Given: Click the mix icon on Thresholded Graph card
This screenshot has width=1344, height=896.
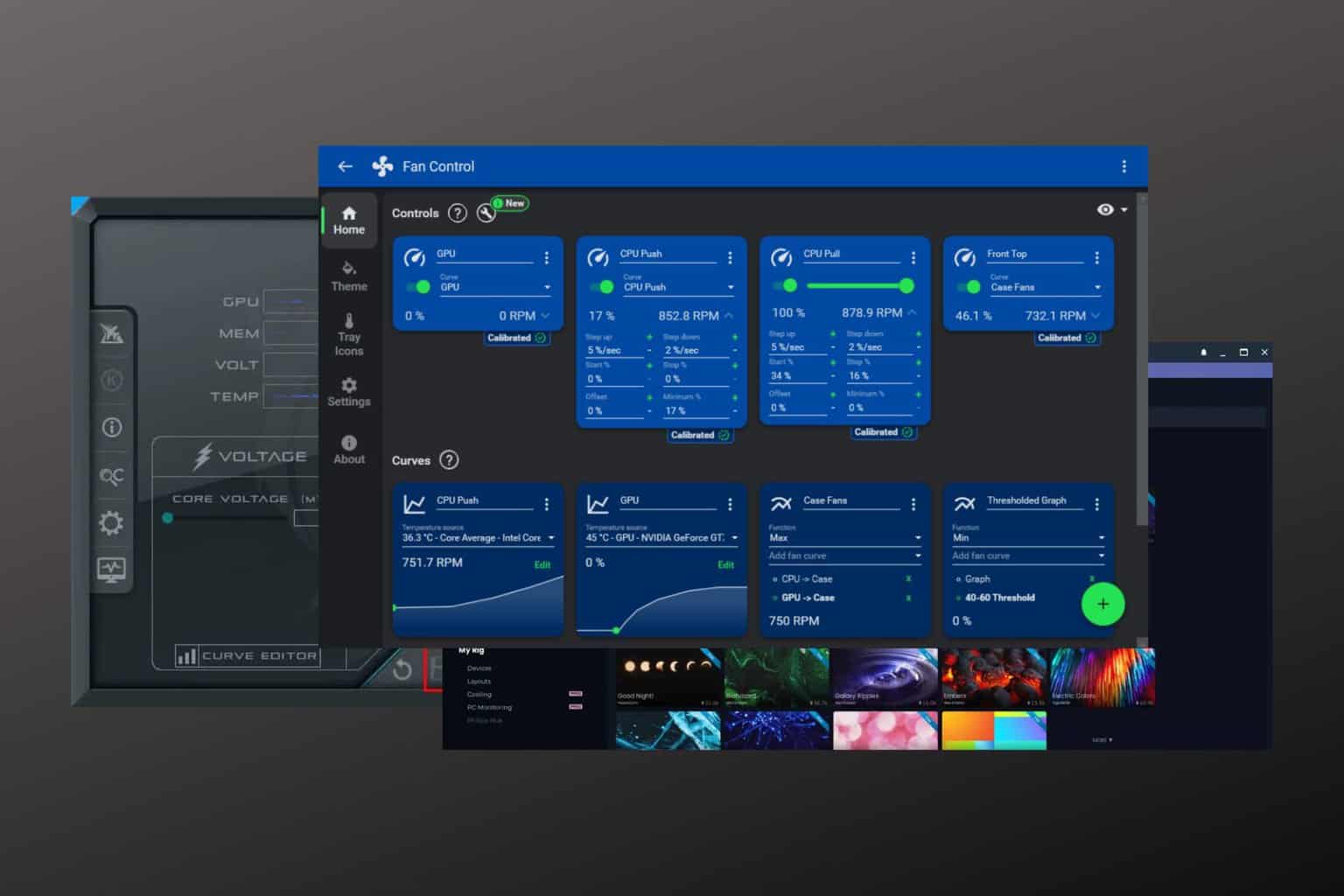Looking at the screenshot, I should 964,504.
